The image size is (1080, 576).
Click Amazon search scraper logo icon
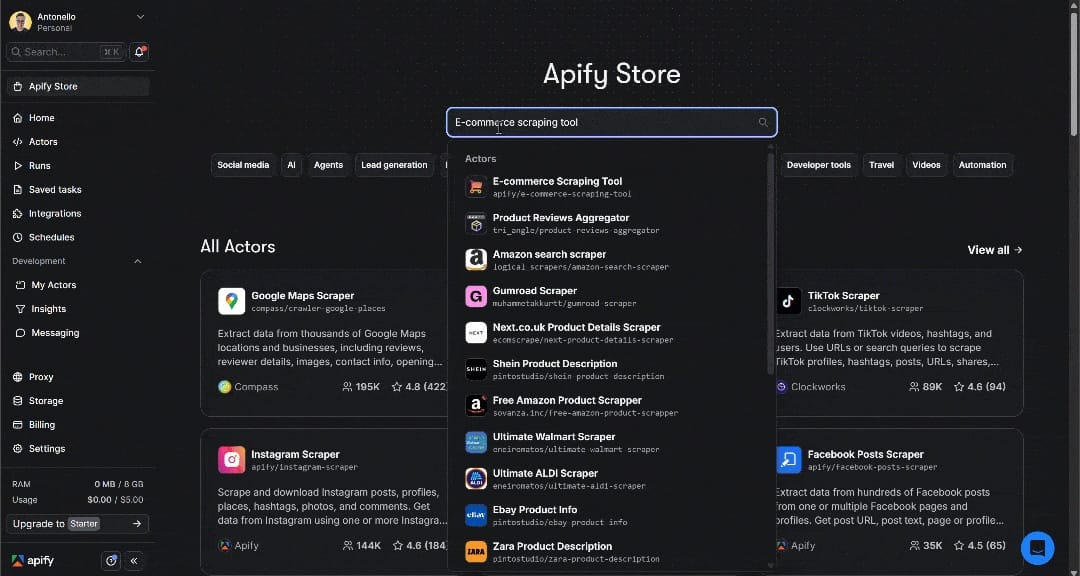476,260
